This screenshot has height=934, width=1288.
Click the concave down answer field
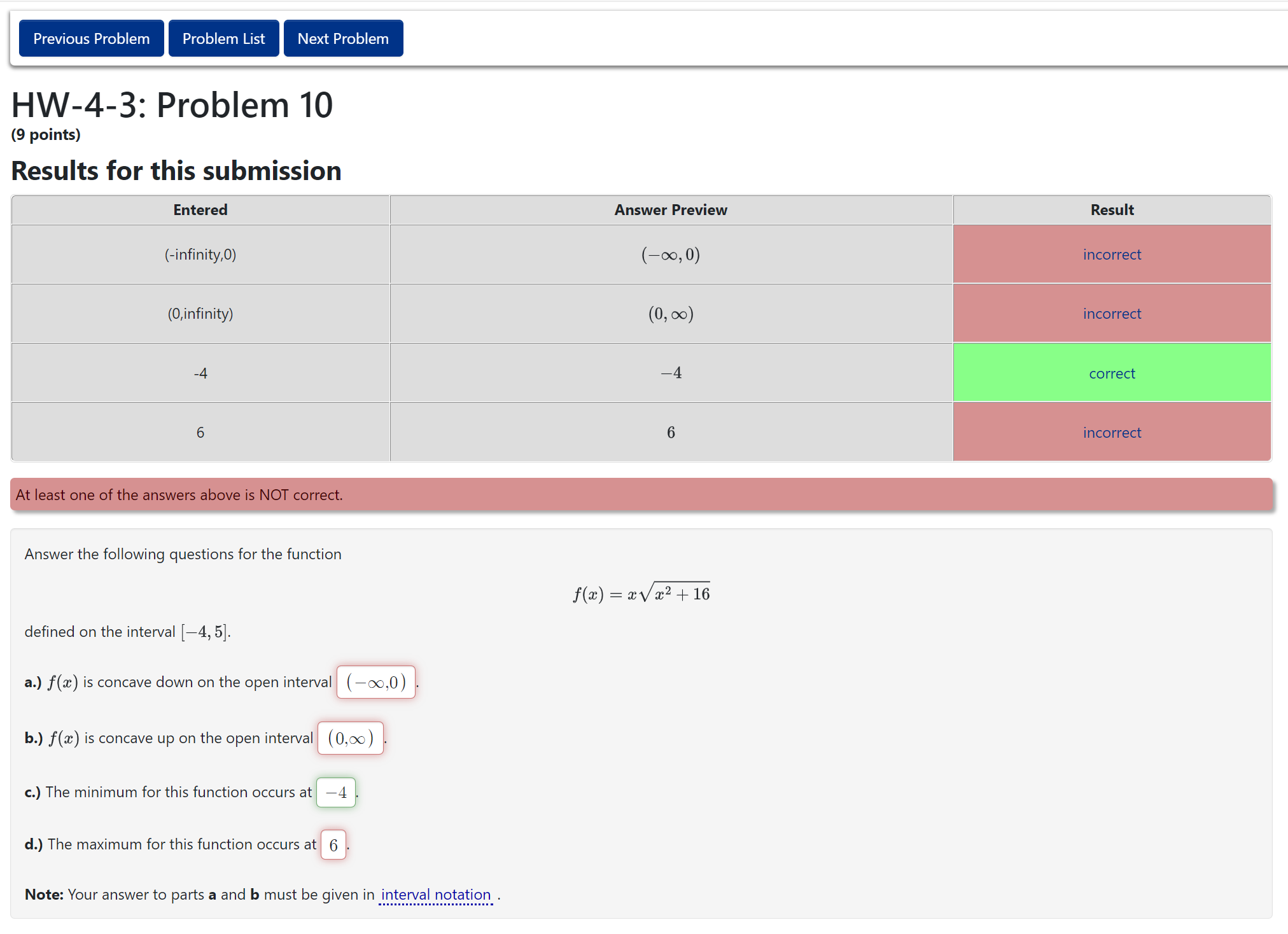(375, 683)
